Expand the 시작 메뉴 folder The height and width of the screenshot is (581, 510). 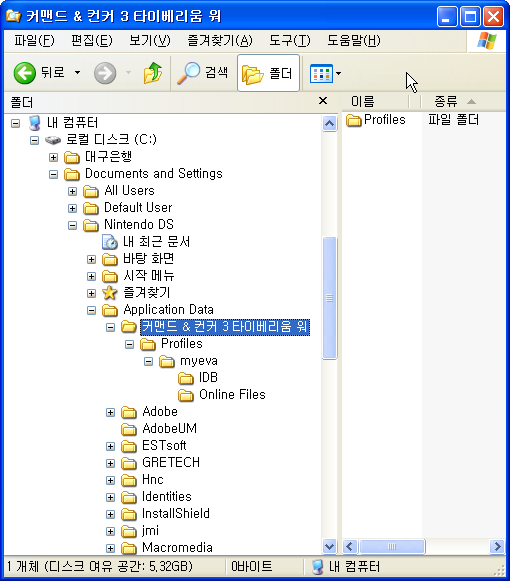[x=92, y=276]
